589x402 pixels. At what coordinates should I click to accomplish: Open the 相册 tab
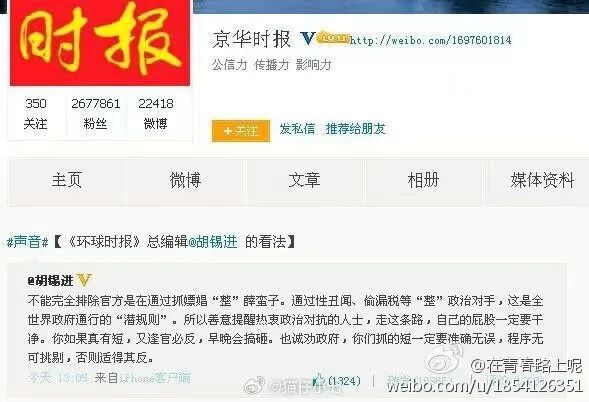tap(423, 180)
